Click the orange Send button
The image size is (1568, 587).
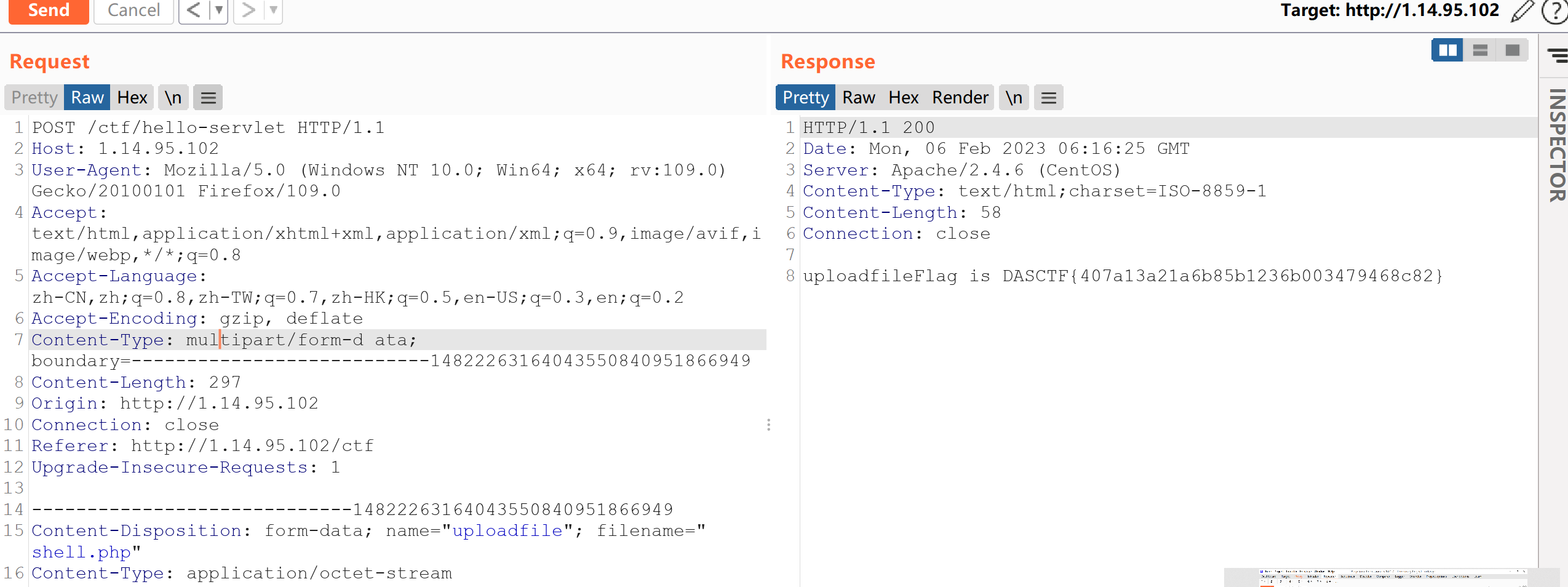(49, 10)
